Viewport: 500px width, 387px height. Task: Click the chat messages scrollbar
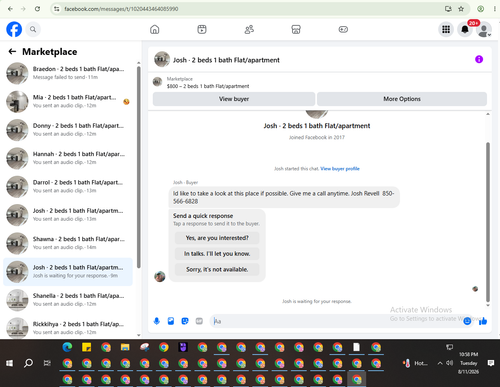(x=488, y=222)
